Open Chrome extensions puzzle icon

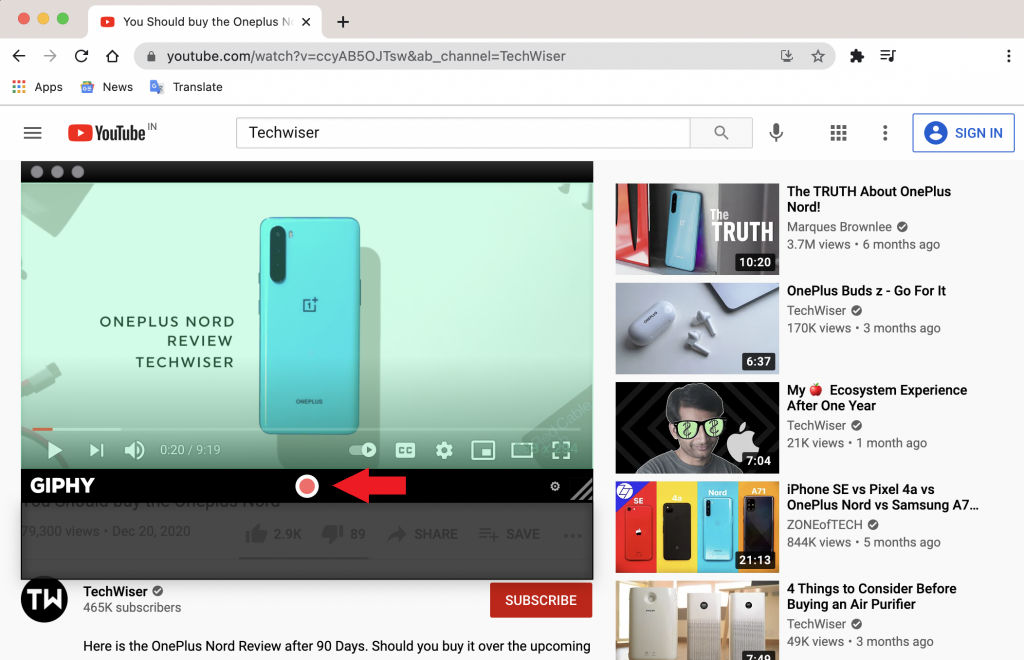pyautogui.click(x=857, y=56)
